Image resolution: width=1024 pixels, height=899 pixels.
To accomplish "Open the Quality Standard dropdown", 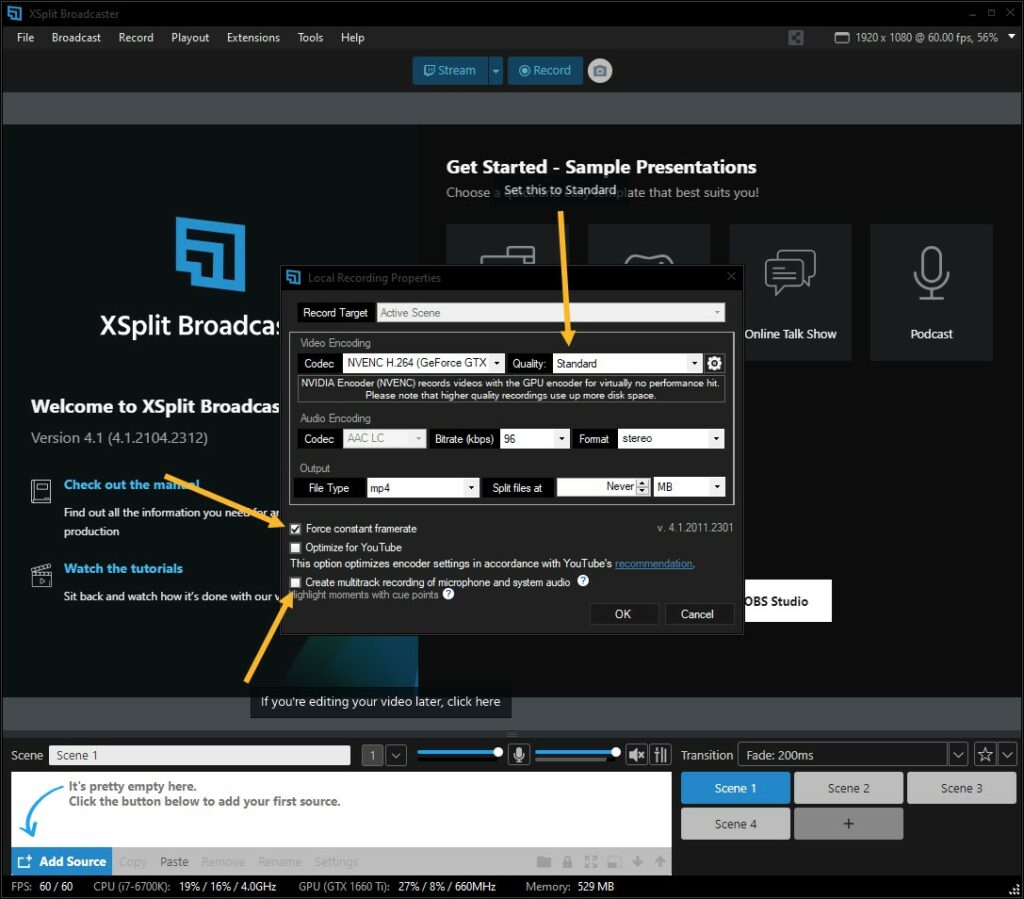I will (628, 363).
